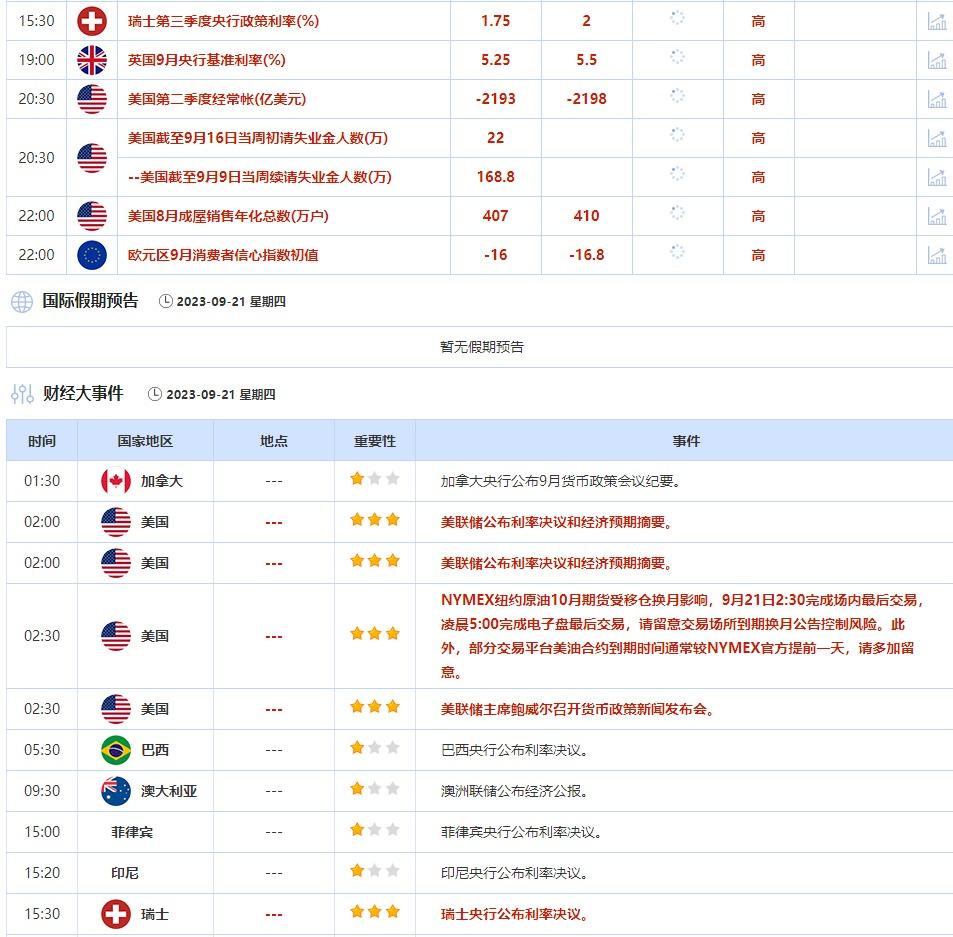Screen dimensions: 953x937
Task: Click value 168.8 for continuing jobless claims
Action: pyautogui.click(x=495, y=177)
